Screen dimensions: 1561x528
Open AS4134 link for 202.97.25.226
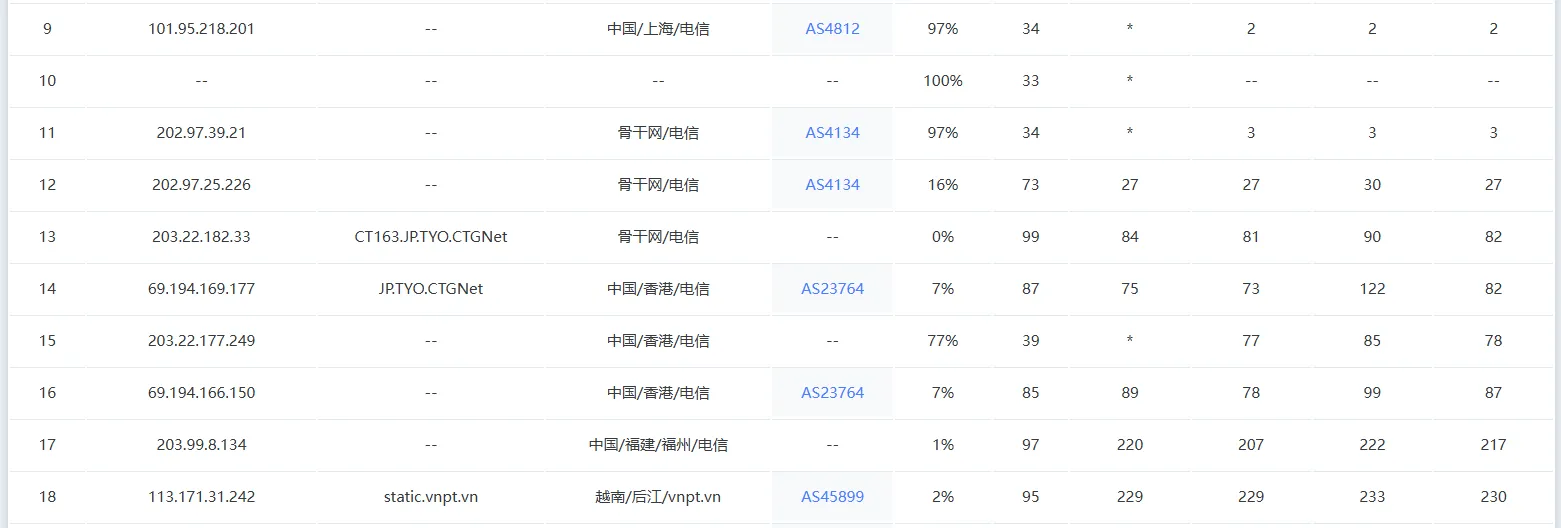tap(832, 185)
